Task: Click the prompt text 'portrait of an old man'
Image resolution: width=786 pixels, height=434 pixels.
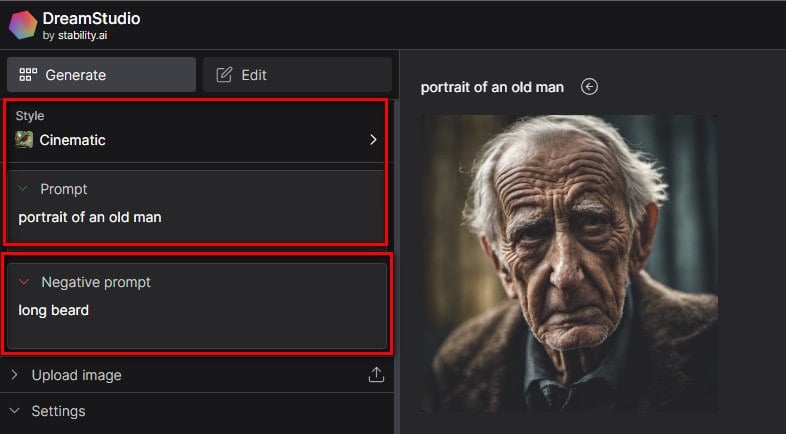Action: click(x=90, y=217)
